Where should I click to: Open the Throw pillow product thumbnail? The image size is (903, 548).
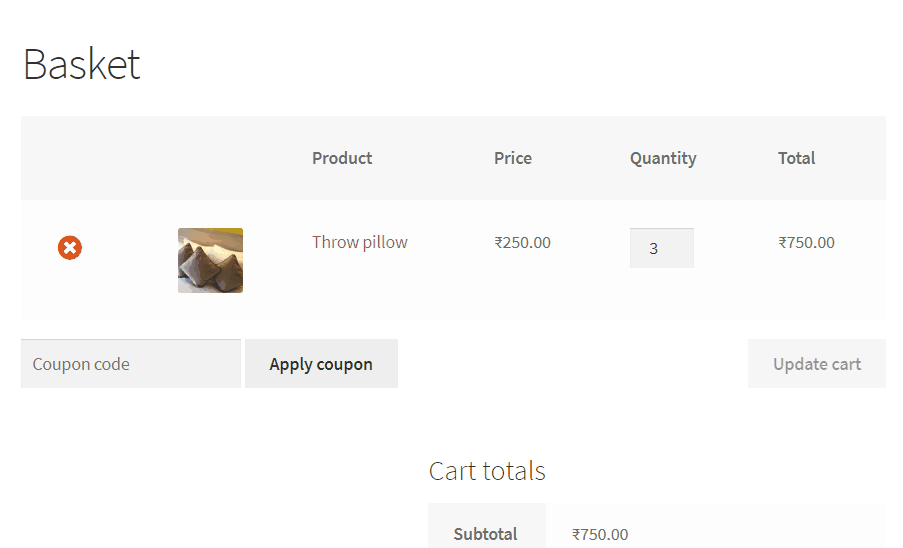click(210, 260)
